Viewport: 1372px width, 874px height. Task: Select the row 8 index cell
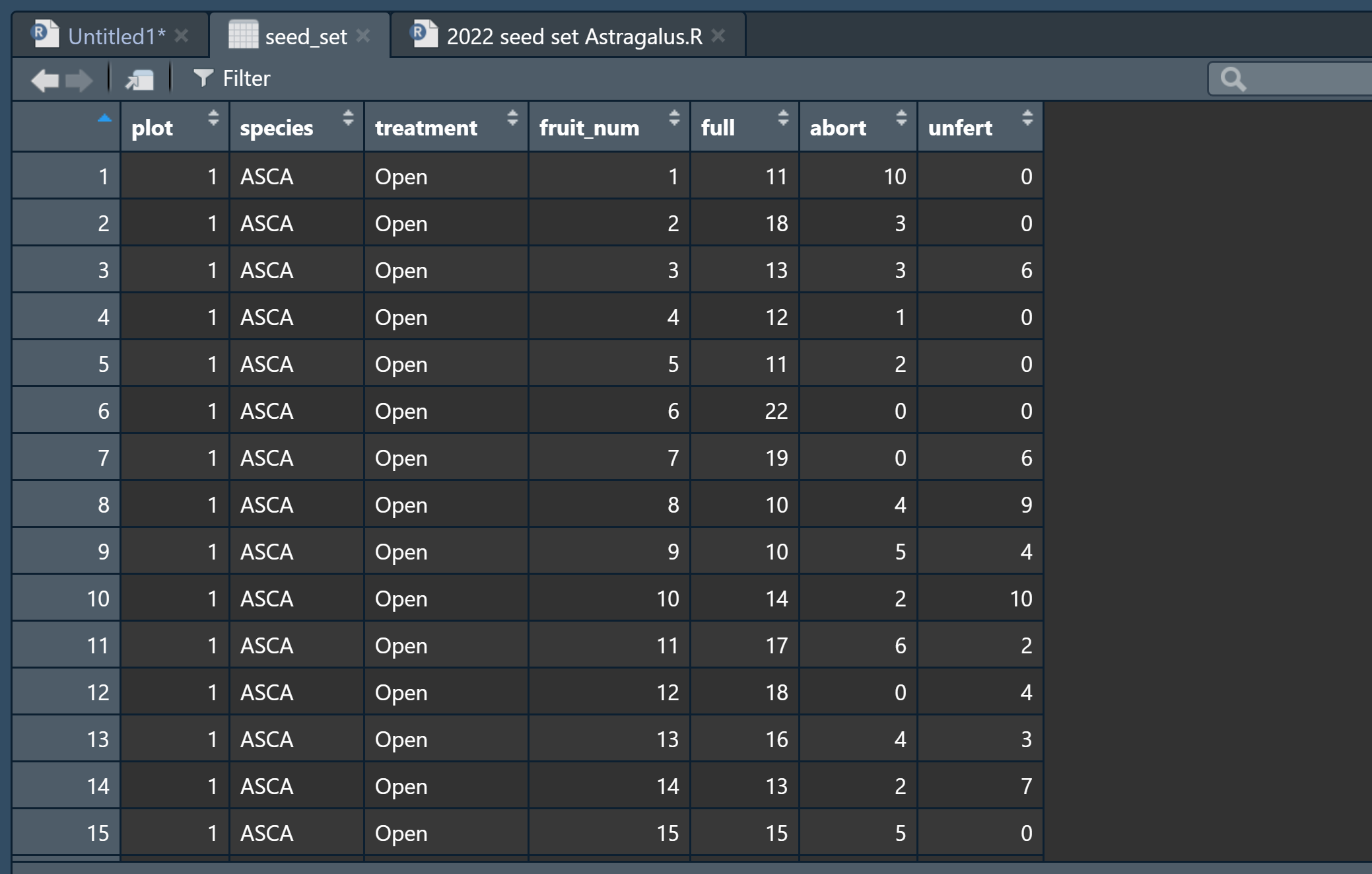pos(66,505)
